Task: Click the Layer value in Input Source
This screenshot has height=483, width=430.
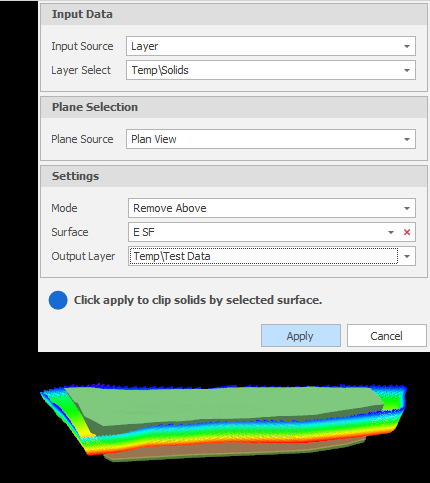Action: tap(145, 46)
